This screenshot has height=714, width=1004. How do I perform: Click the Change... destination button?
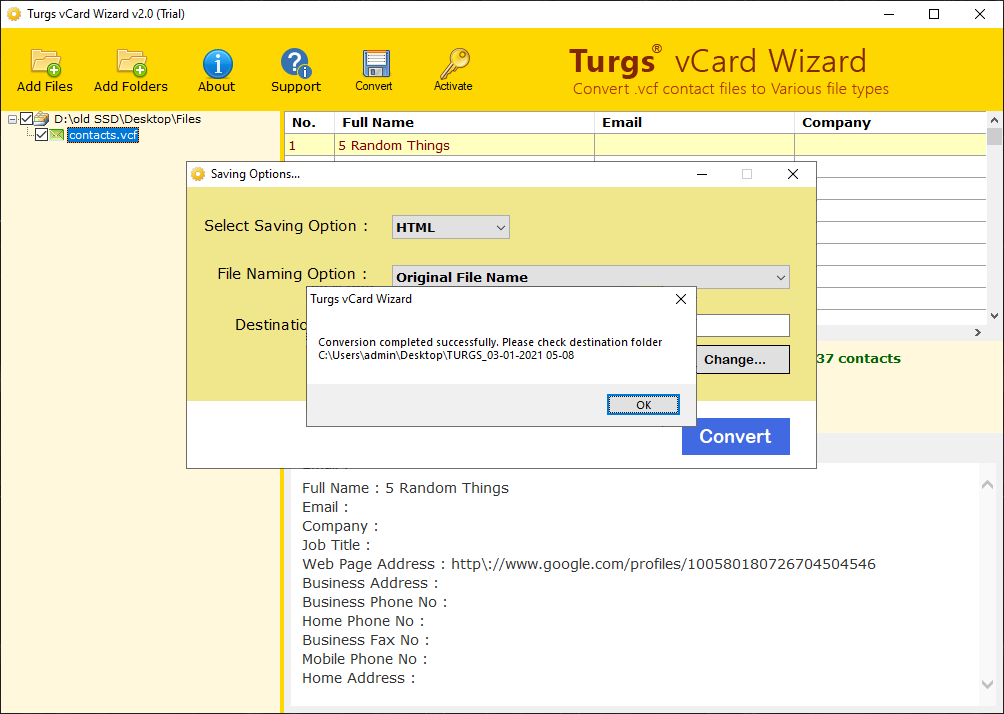point(742,360)
